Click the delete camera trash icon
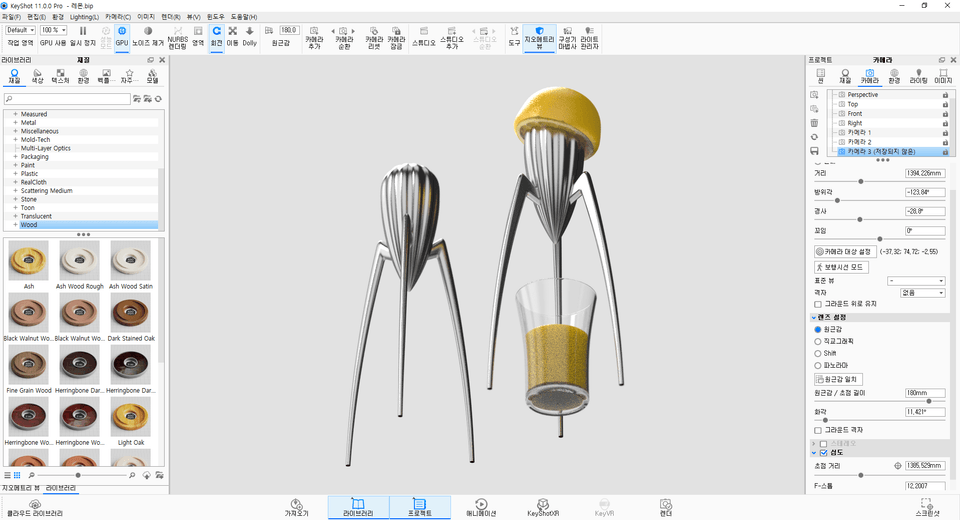960x520 pixels. (x=814, y=122)
